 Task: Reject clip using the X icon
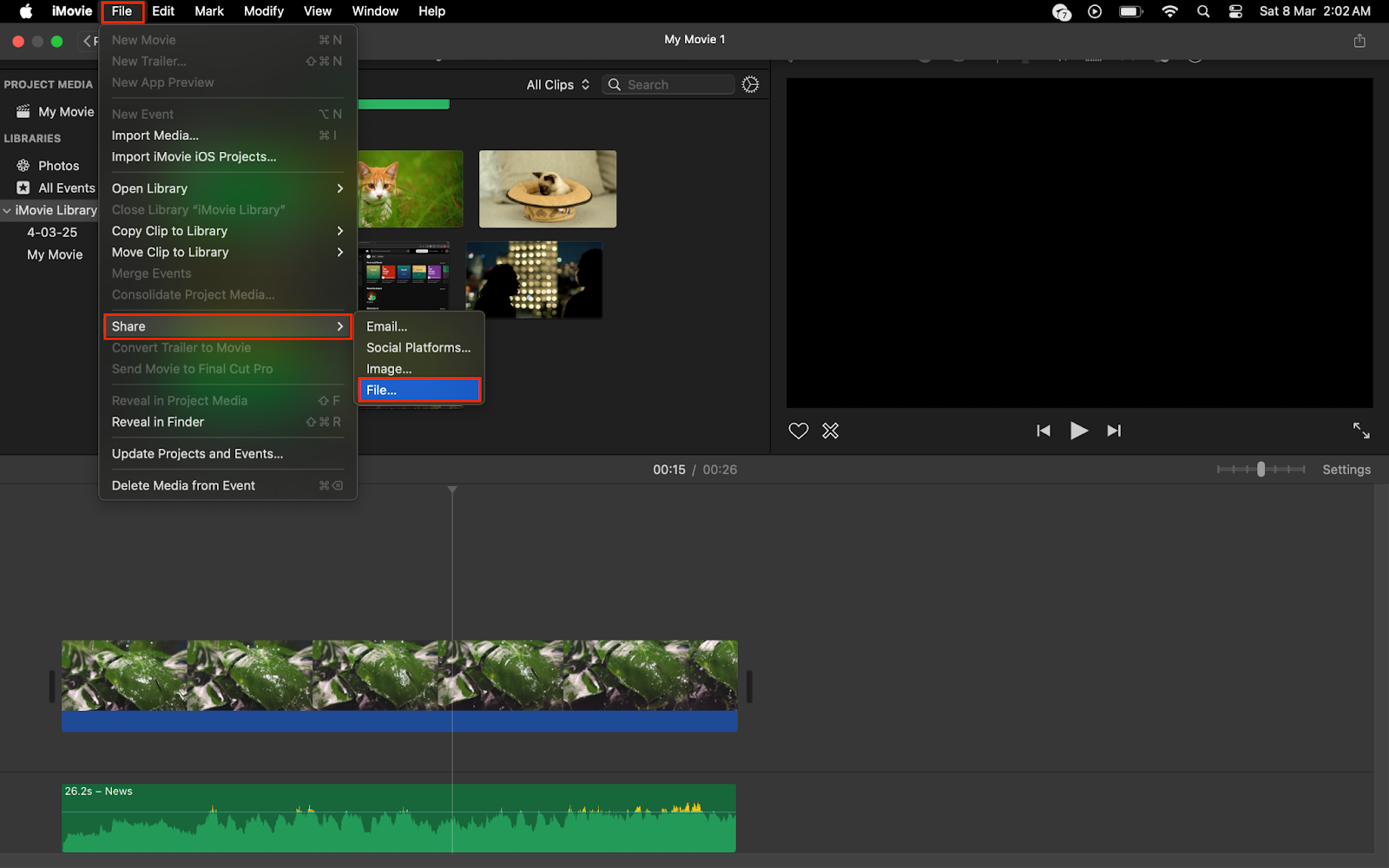click(x=831, y=431)
